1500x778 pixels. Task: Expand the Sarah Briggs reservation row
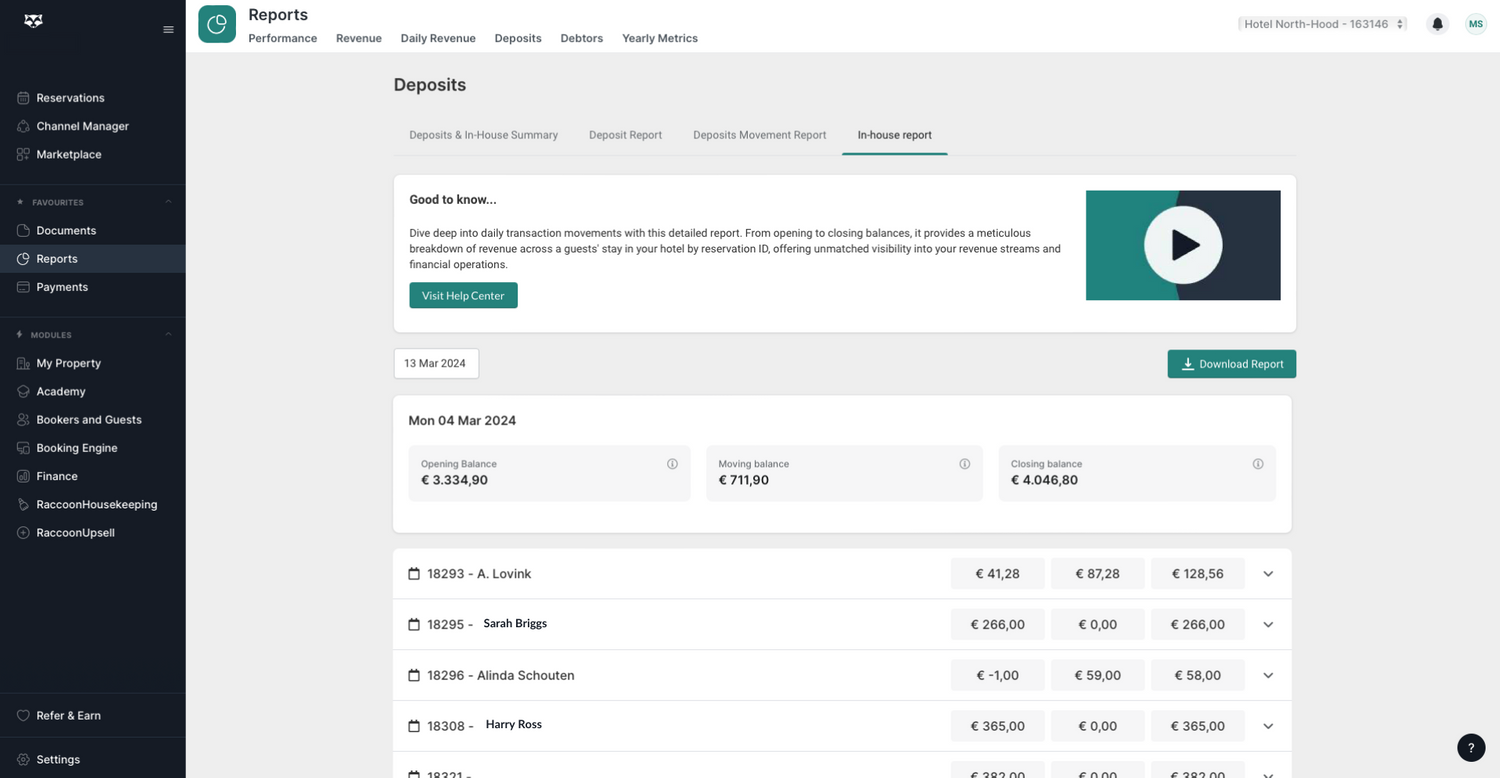pyautogui.click(x=1268, y=625)
